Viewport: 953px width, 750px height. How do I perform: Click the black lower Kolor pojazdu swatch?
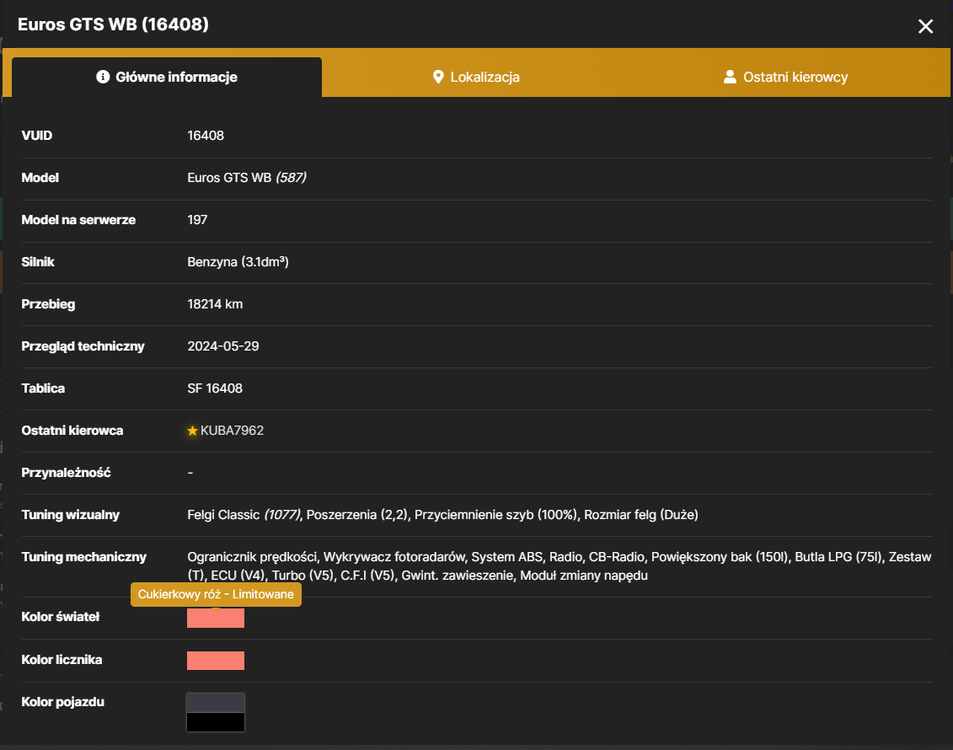point(215,722)
